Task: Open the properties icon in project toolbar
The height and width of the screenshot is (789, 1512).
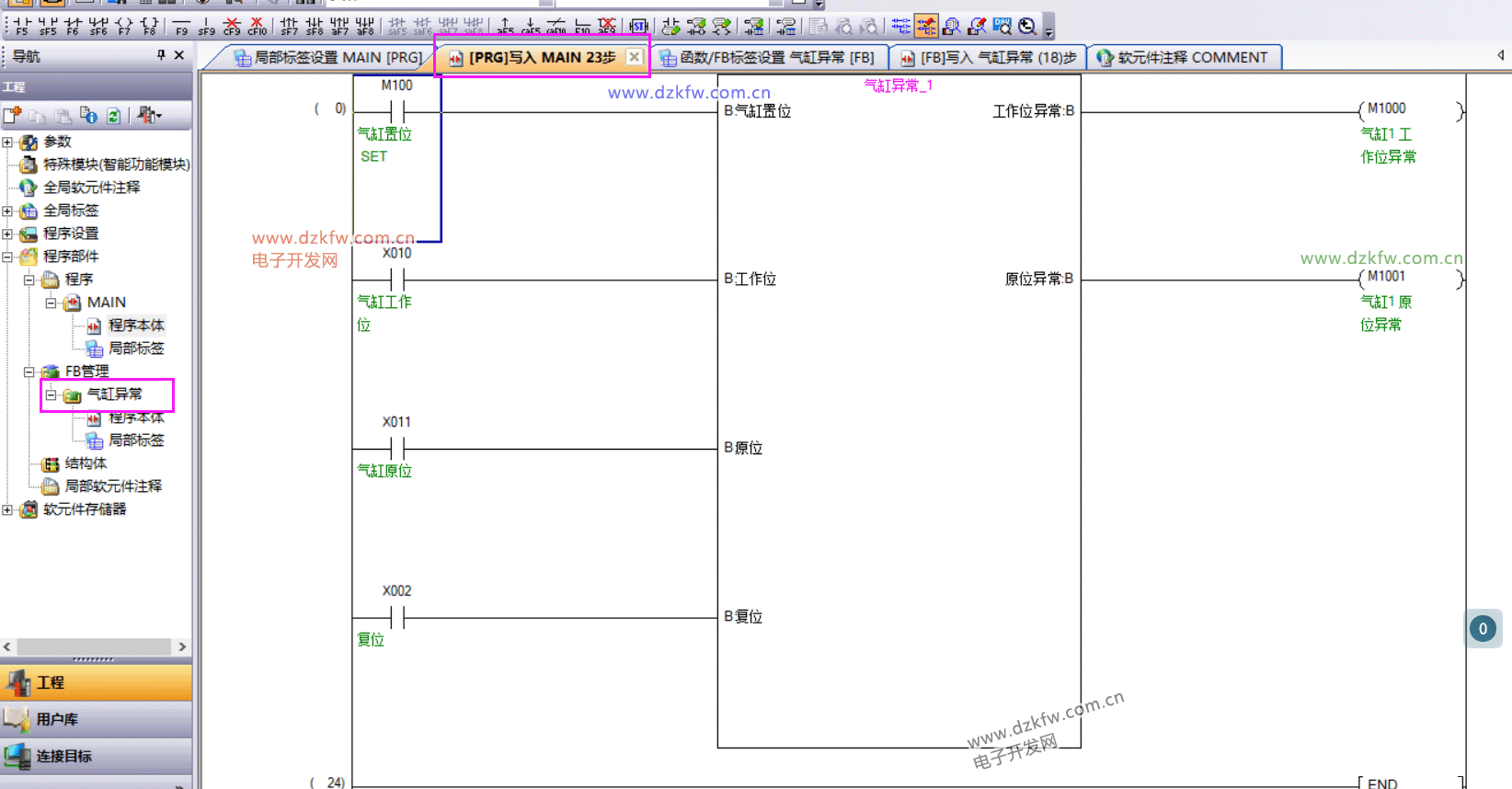Action: [88, 115]
